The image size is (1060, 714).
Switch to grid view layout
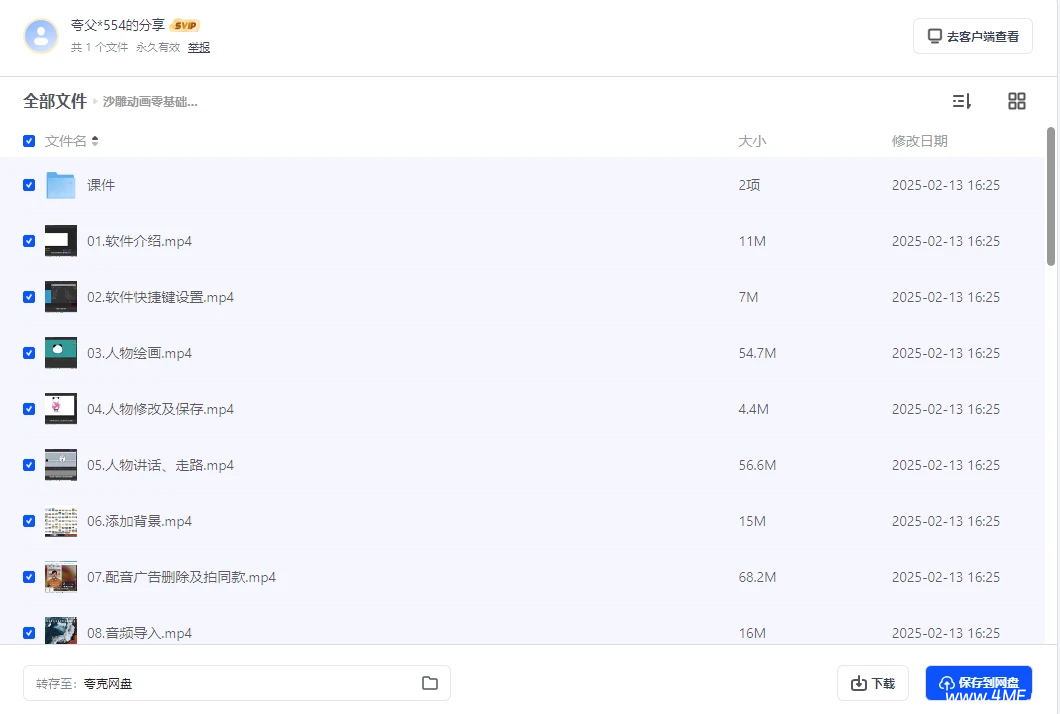coord(1017,101)
